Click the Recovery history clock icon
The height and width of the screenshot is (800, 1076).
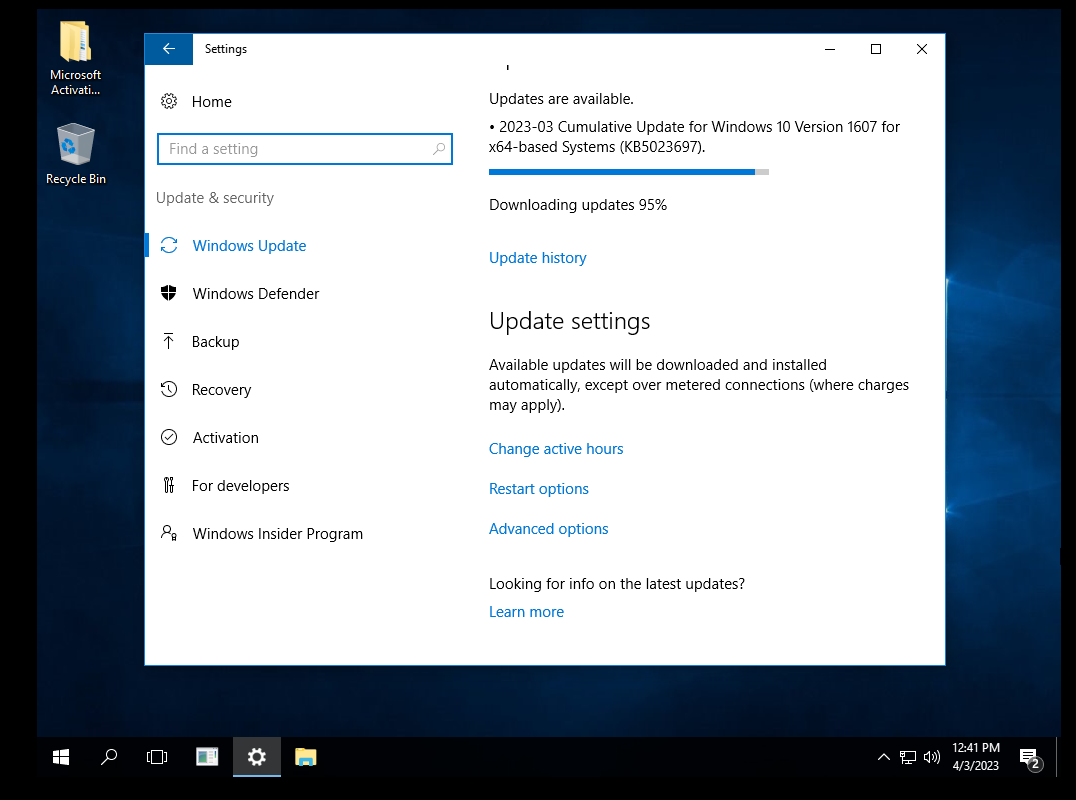tap(169, 390)
